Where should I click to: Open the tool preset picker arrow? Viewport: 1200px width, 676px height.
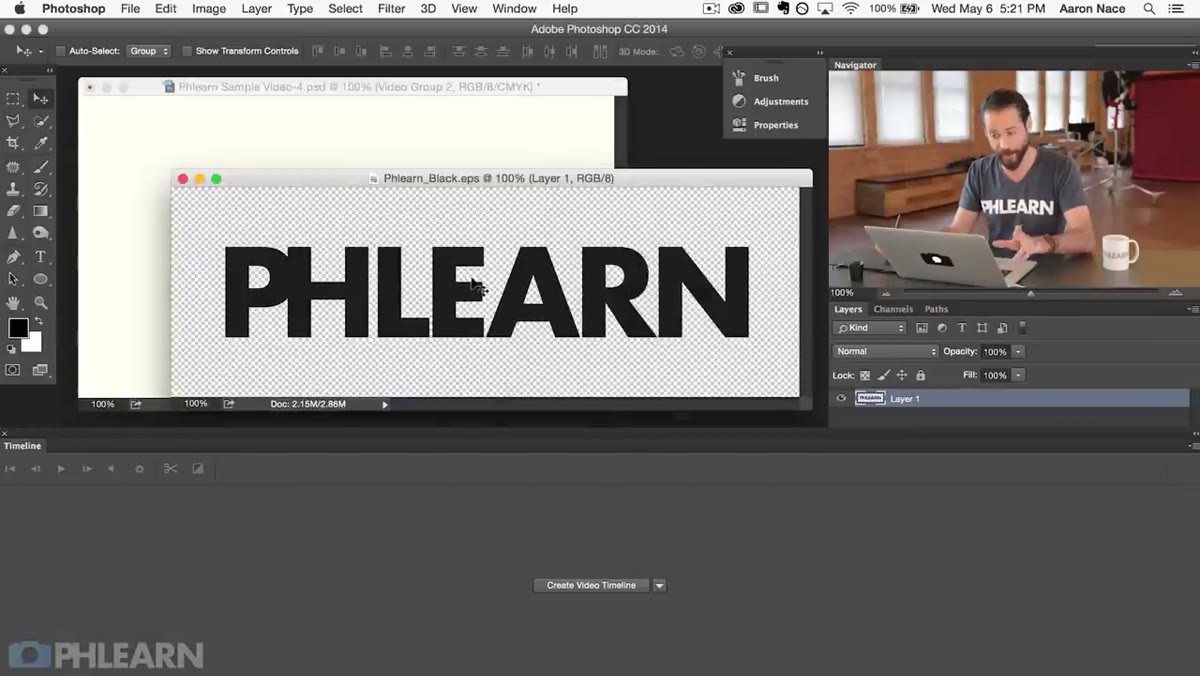(x=41, y=51)
